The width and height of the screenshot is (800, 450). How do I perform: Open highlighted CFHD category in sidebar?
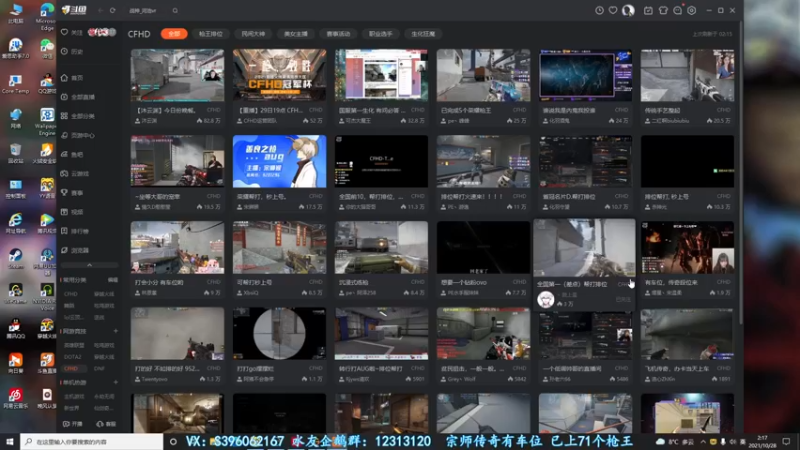[71, 368]
